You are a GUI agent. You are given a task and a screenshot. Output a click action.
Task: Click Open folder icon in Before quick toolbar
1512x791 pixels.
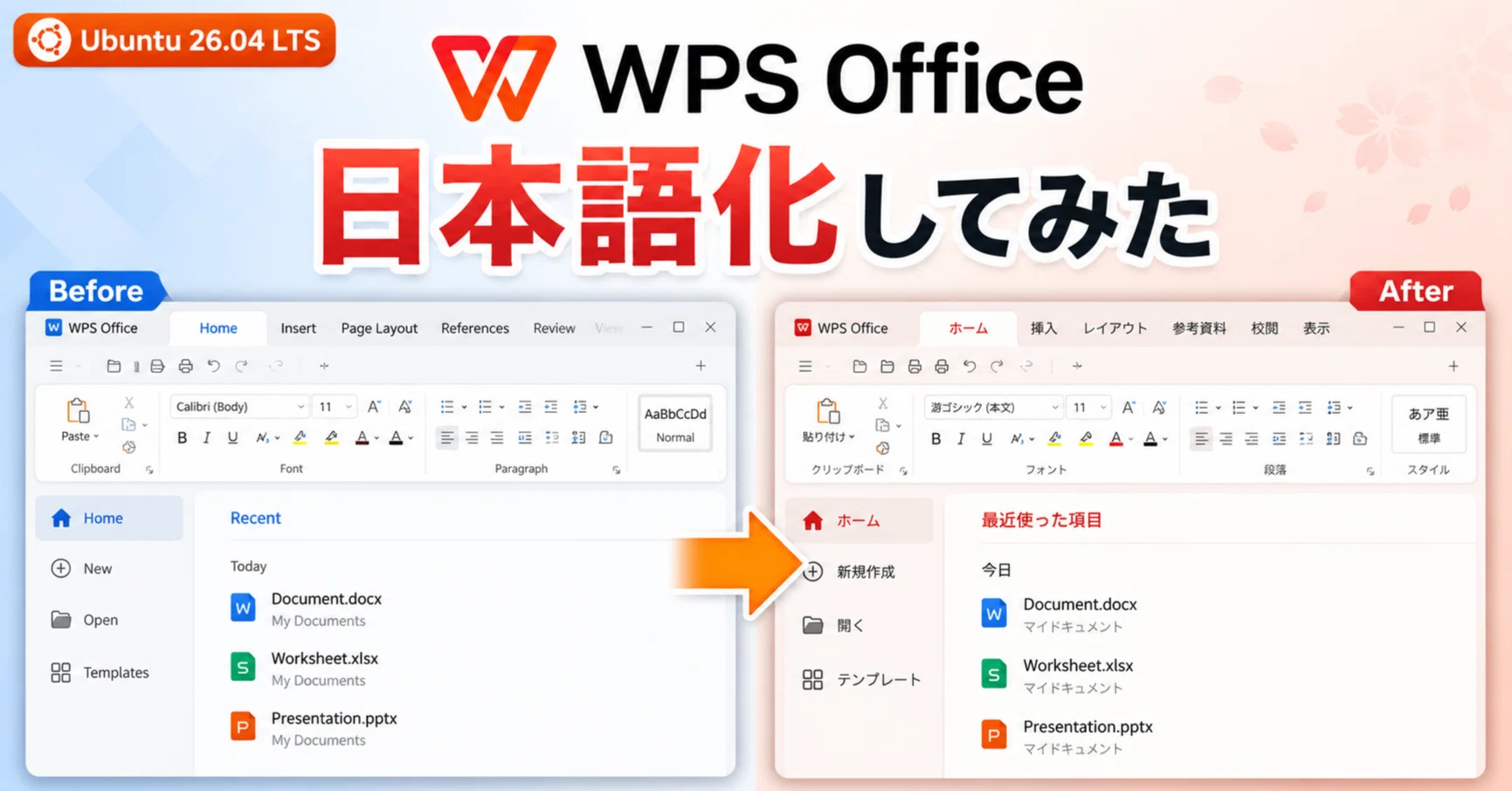[x=114, y=366]
